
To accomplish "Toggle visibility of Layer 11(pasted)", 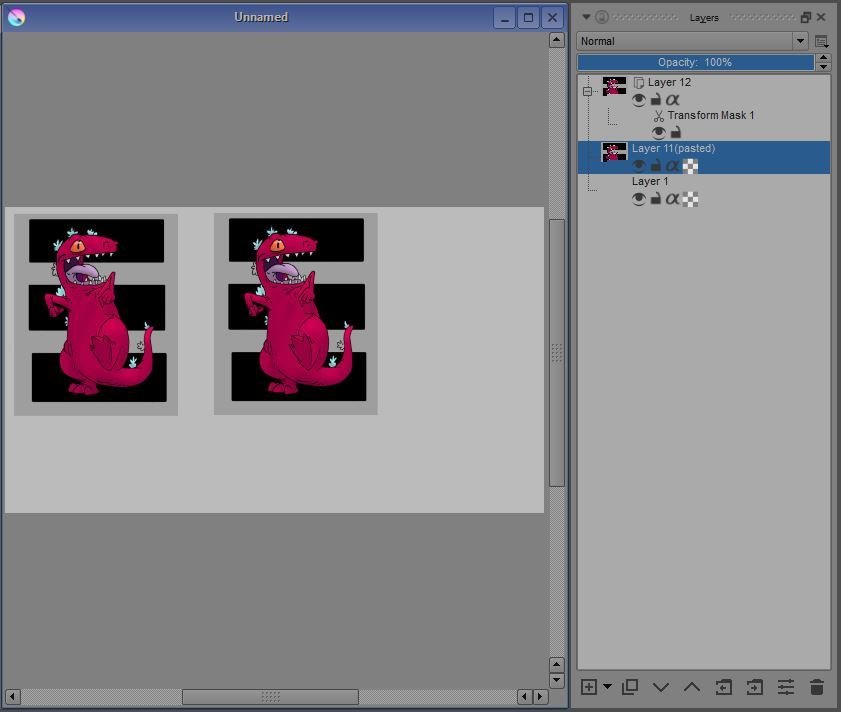I will tap(638, 166).
